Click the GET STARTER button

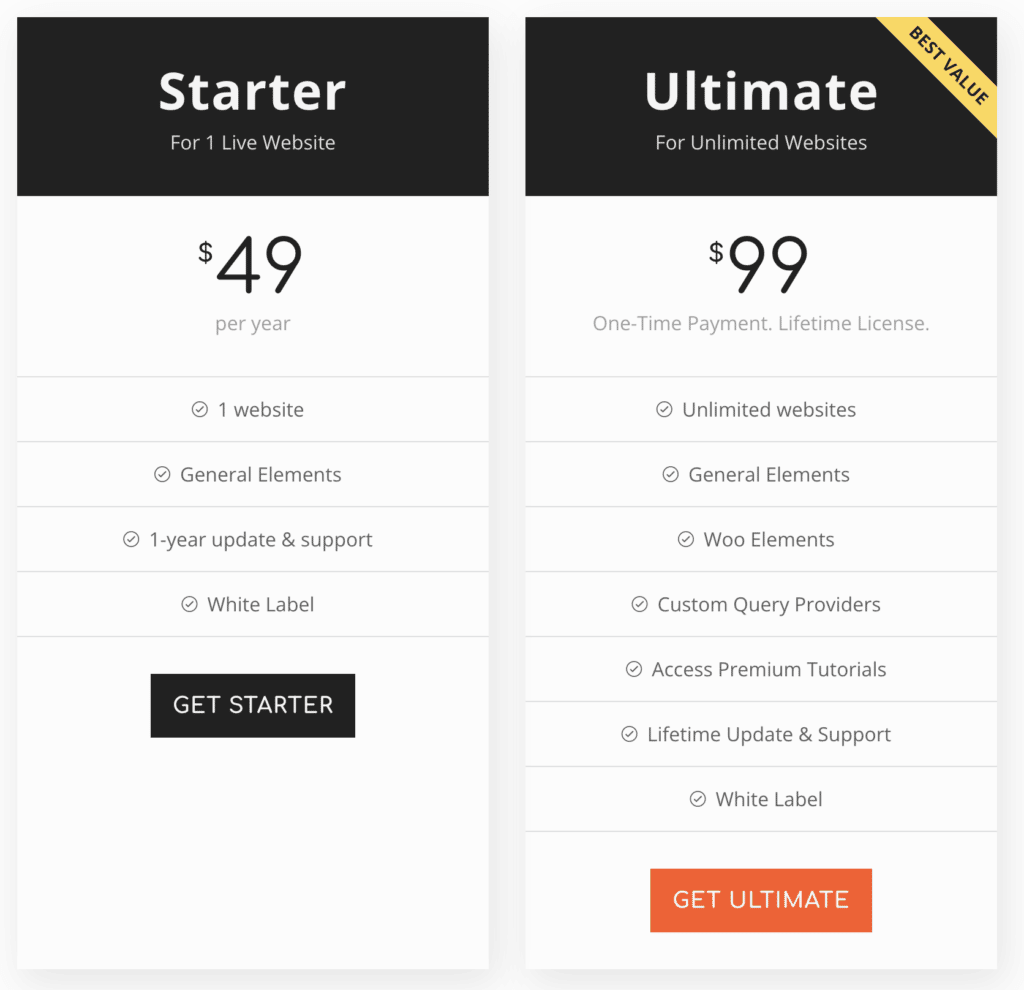coord(253,705)
